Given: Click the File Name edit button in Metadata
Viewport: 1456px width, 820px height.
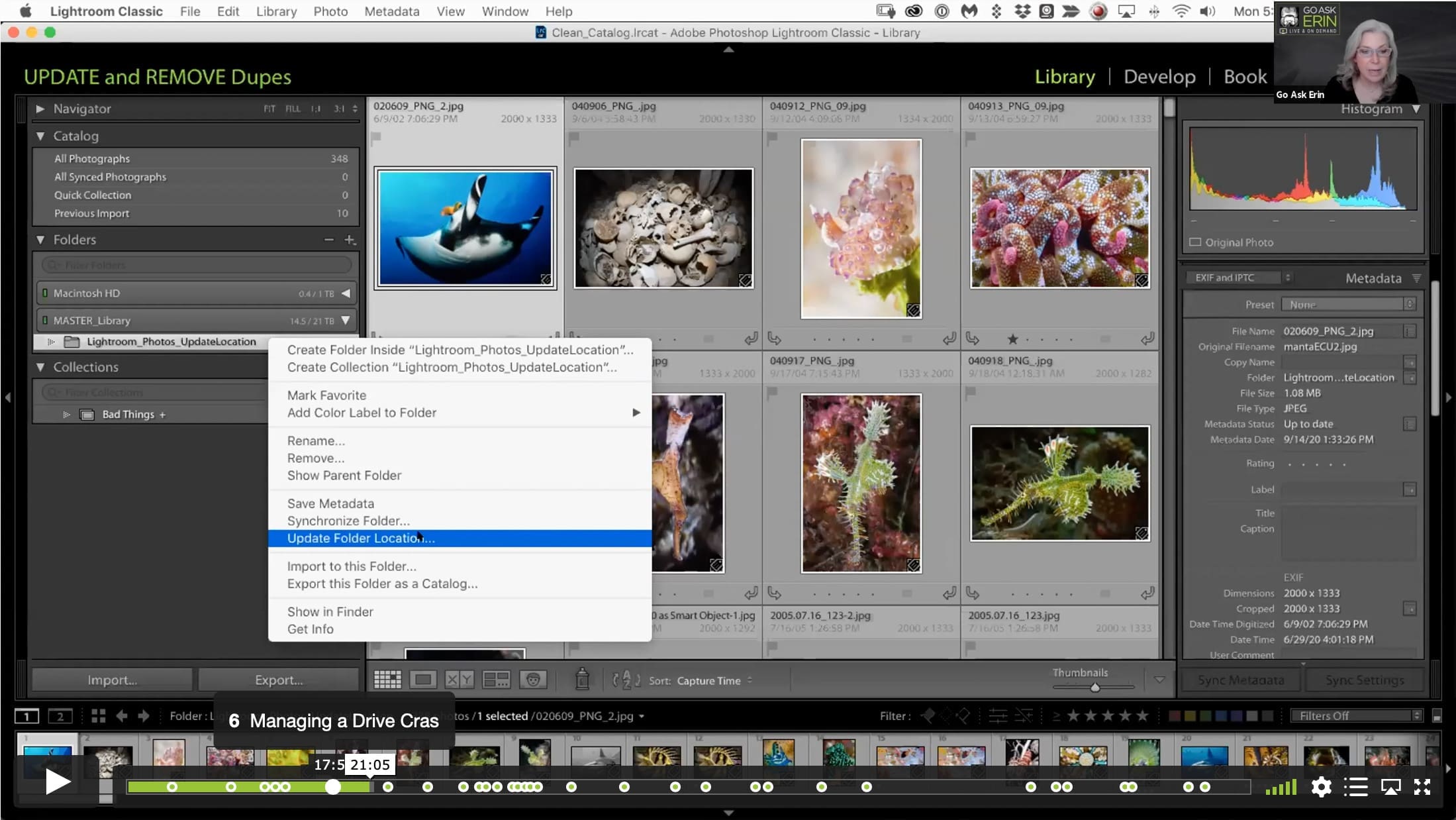Looking at the screenshot, I should [x=1410, y=331].
